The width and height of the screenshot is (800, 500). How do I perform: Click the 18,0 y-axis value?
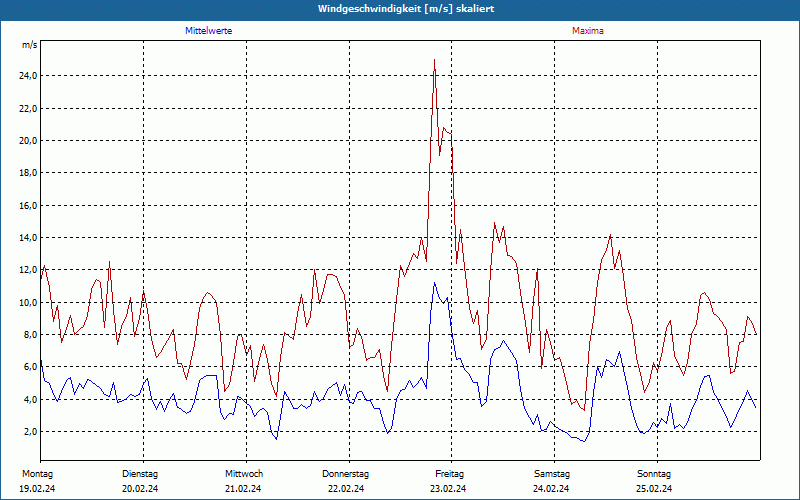(x=28, y=173)
